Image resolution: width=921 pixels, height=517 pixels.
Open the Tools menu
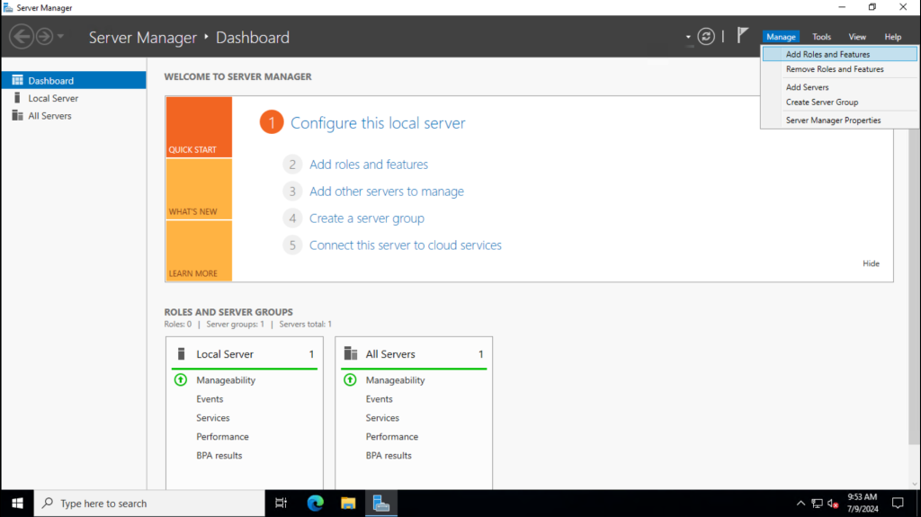click(821, 36)
